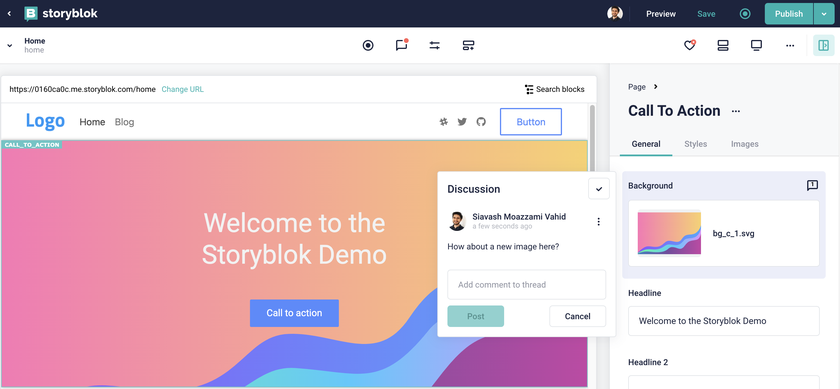Click the GitHub icon in preview header
Image resolution: width=840 pixels, height=389 pixels.
coord(481,122)
